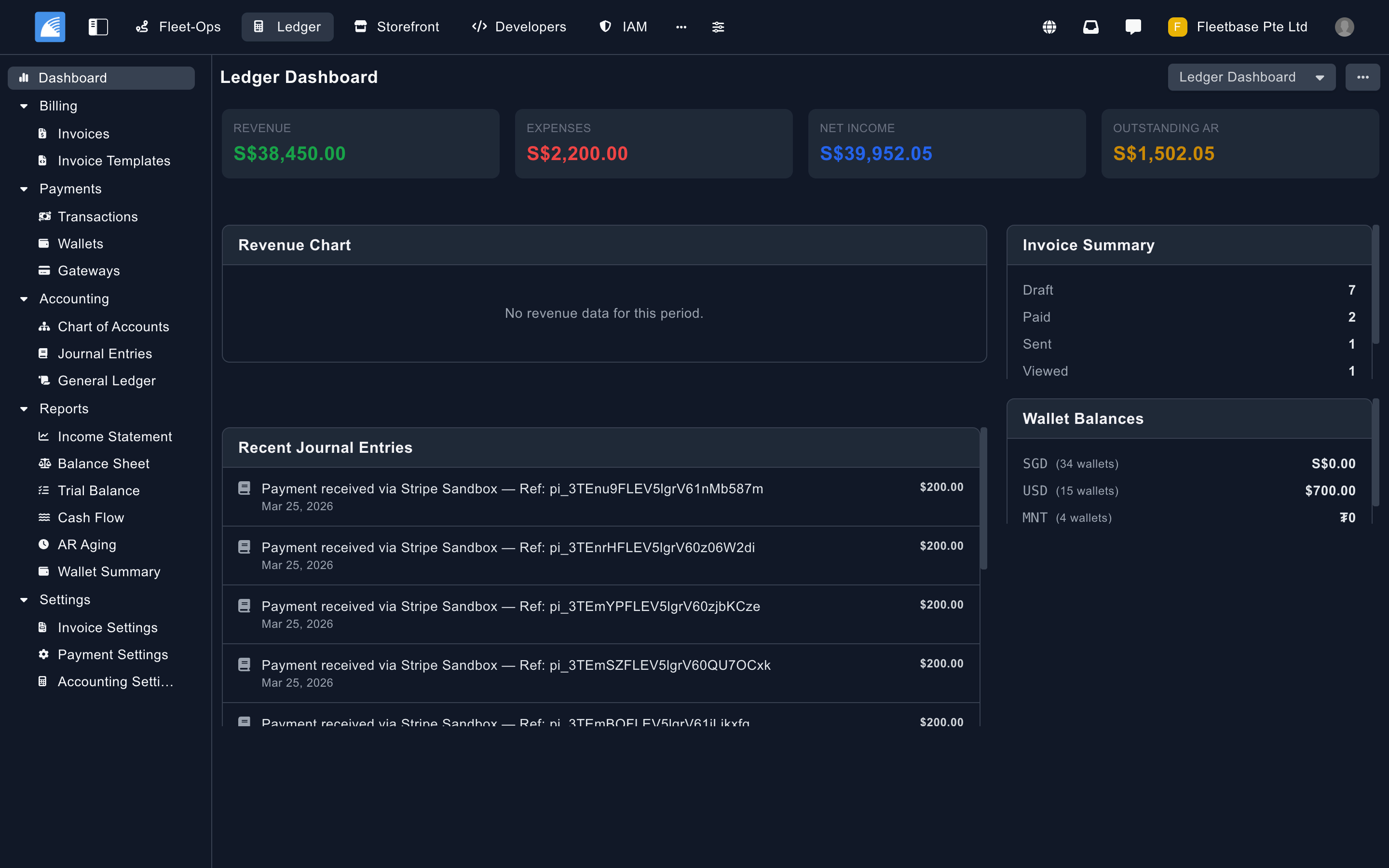
Task: Open the Fleetbase Pte Ltd organization menu
Action: coord(1238,27)
